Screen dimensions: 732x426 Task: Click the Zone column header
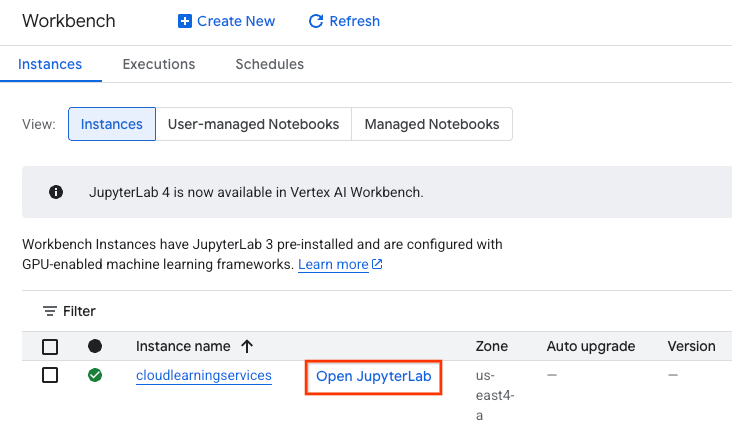coord(492,346)
